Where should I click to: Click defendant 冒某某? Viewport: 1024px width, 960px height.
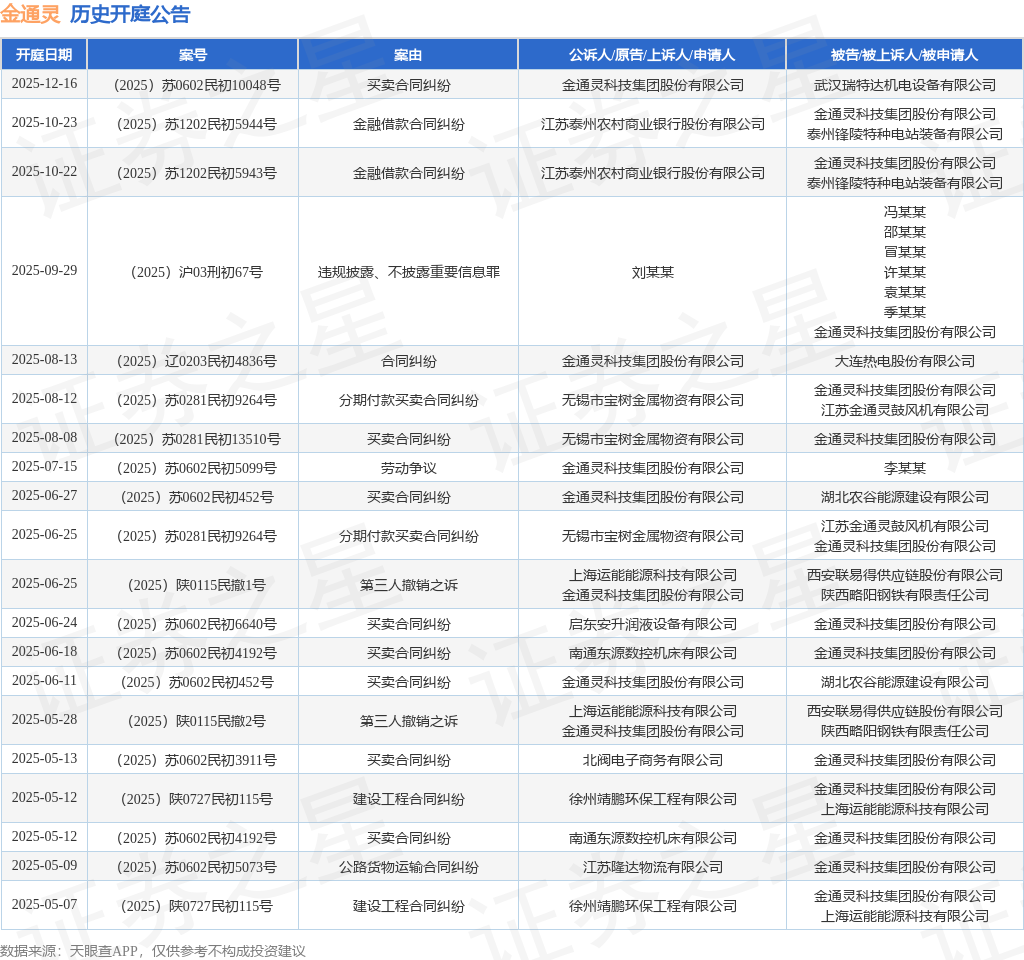coord(904,252)
